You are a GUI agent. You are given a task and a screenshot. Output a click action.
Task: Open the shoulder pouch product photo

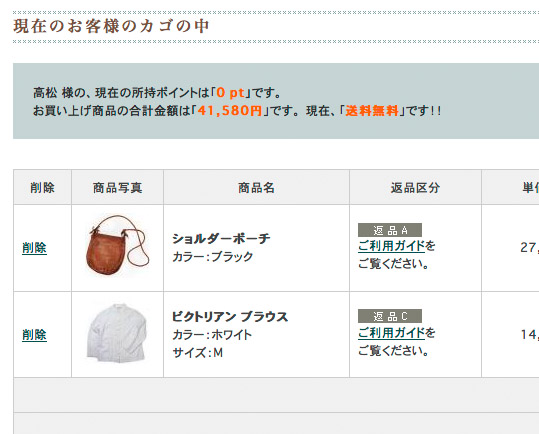pos(118,245)
